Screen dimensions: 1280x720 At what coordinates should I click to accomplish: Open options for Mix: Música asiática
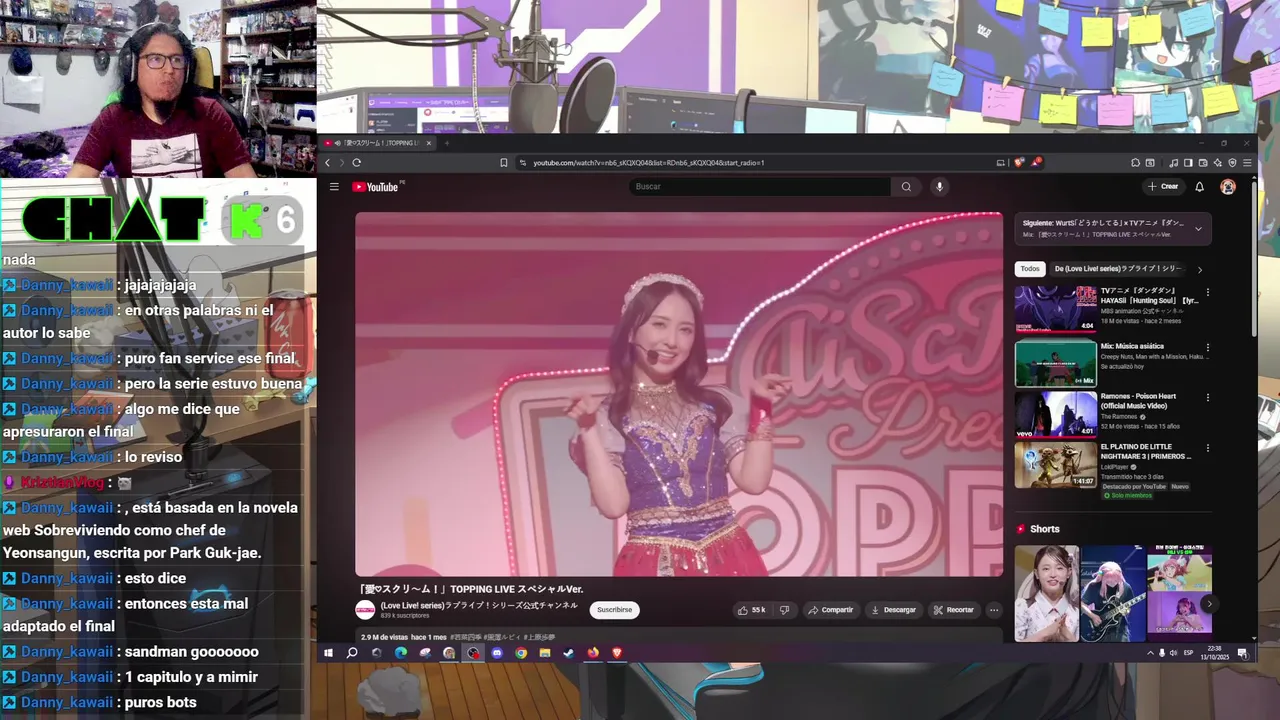[x=1207, y=347]
